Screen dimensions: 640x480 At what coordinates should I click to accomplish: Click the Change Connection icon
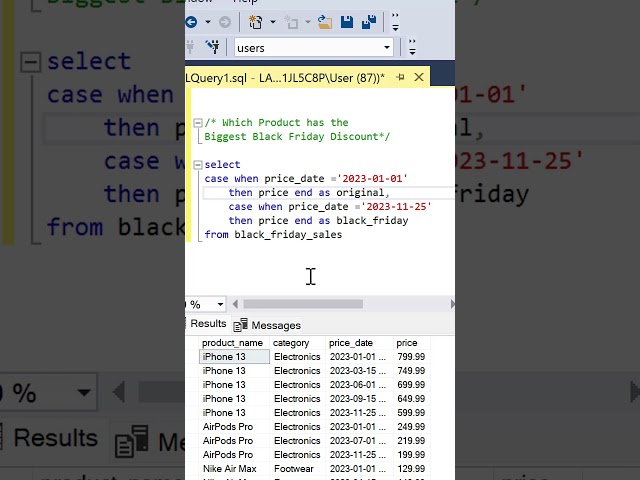[x=212, y=47]
